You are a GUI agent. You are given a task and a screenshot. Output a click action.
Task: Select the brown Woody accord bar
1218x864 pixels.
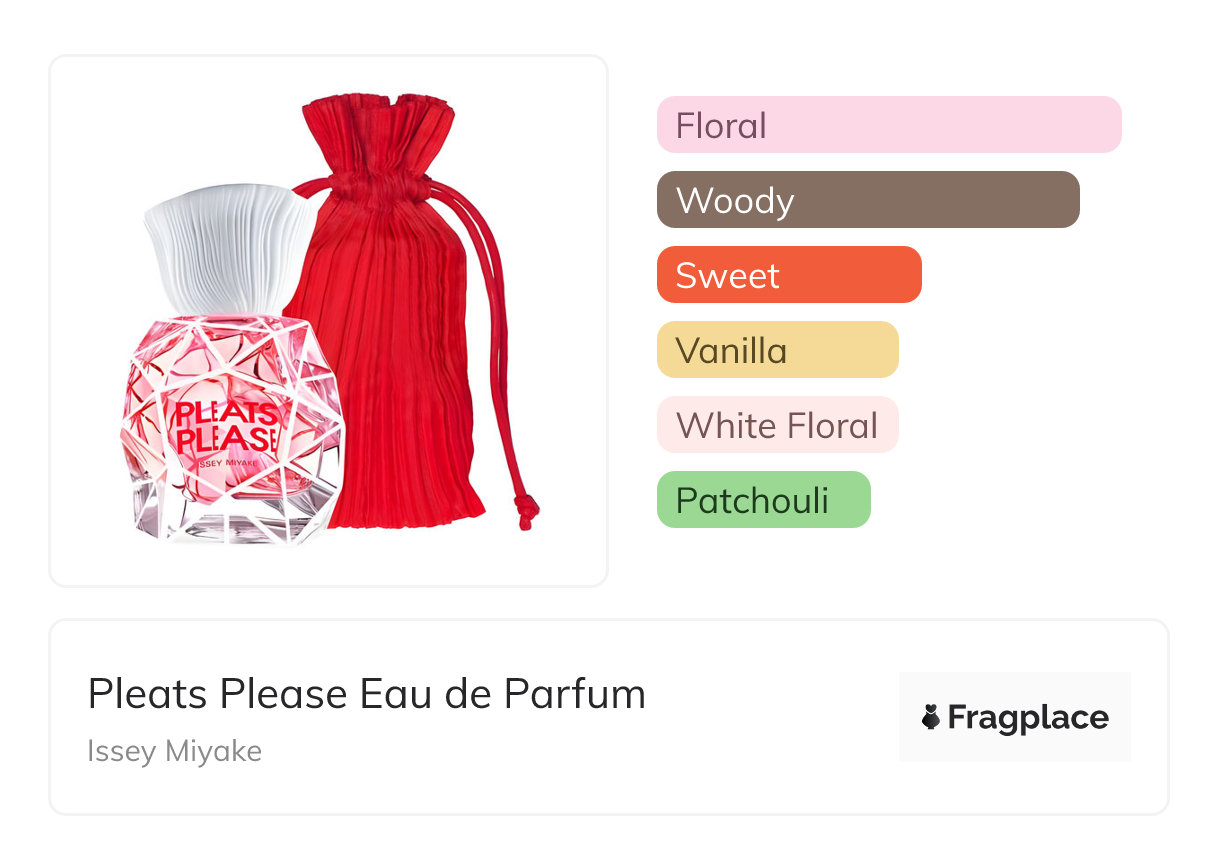[x=867, y=200]
